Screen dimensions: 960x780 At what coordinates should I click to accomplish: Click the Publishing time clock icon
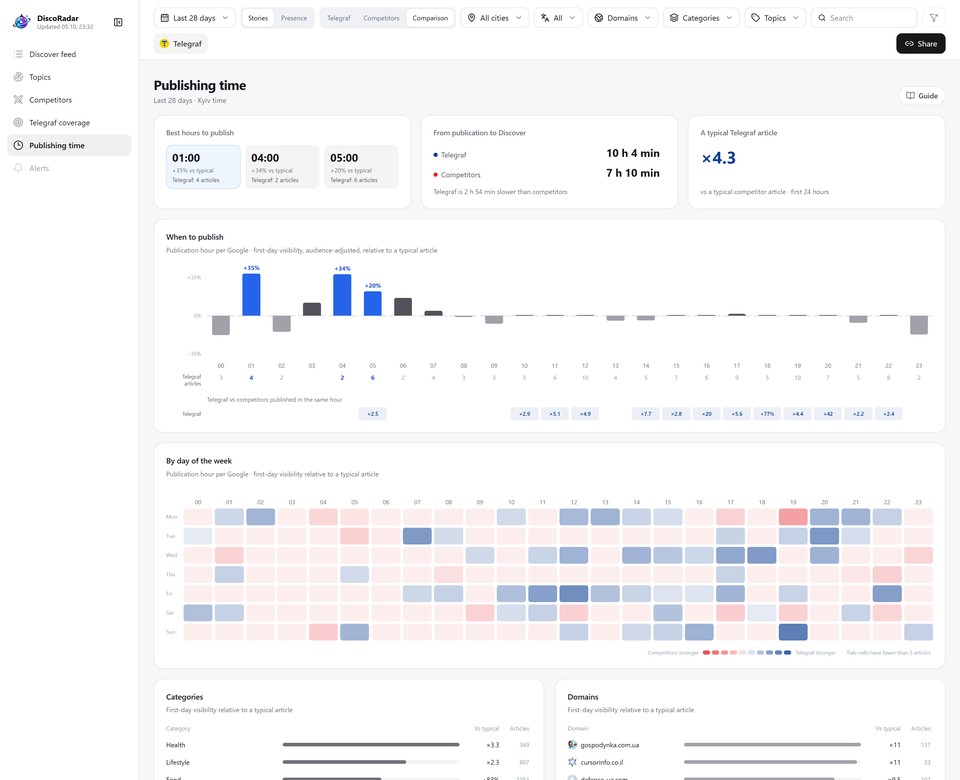18,145
